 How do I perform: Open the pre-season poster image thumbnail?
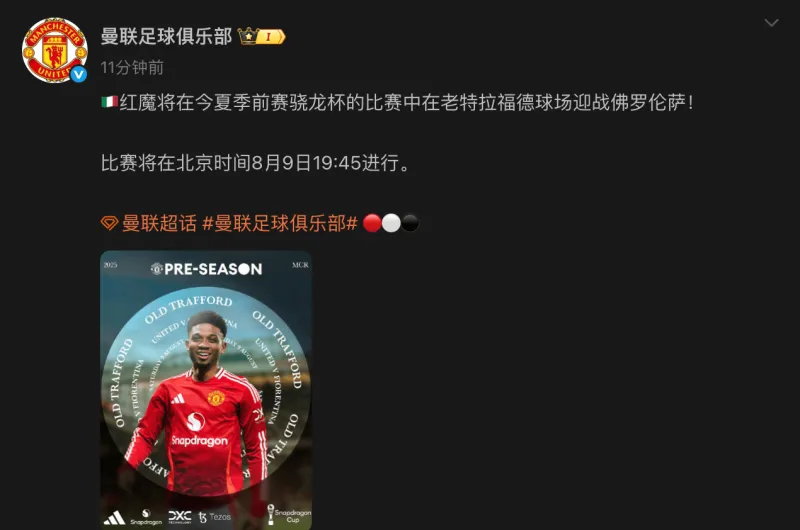[x=206, y=390]
